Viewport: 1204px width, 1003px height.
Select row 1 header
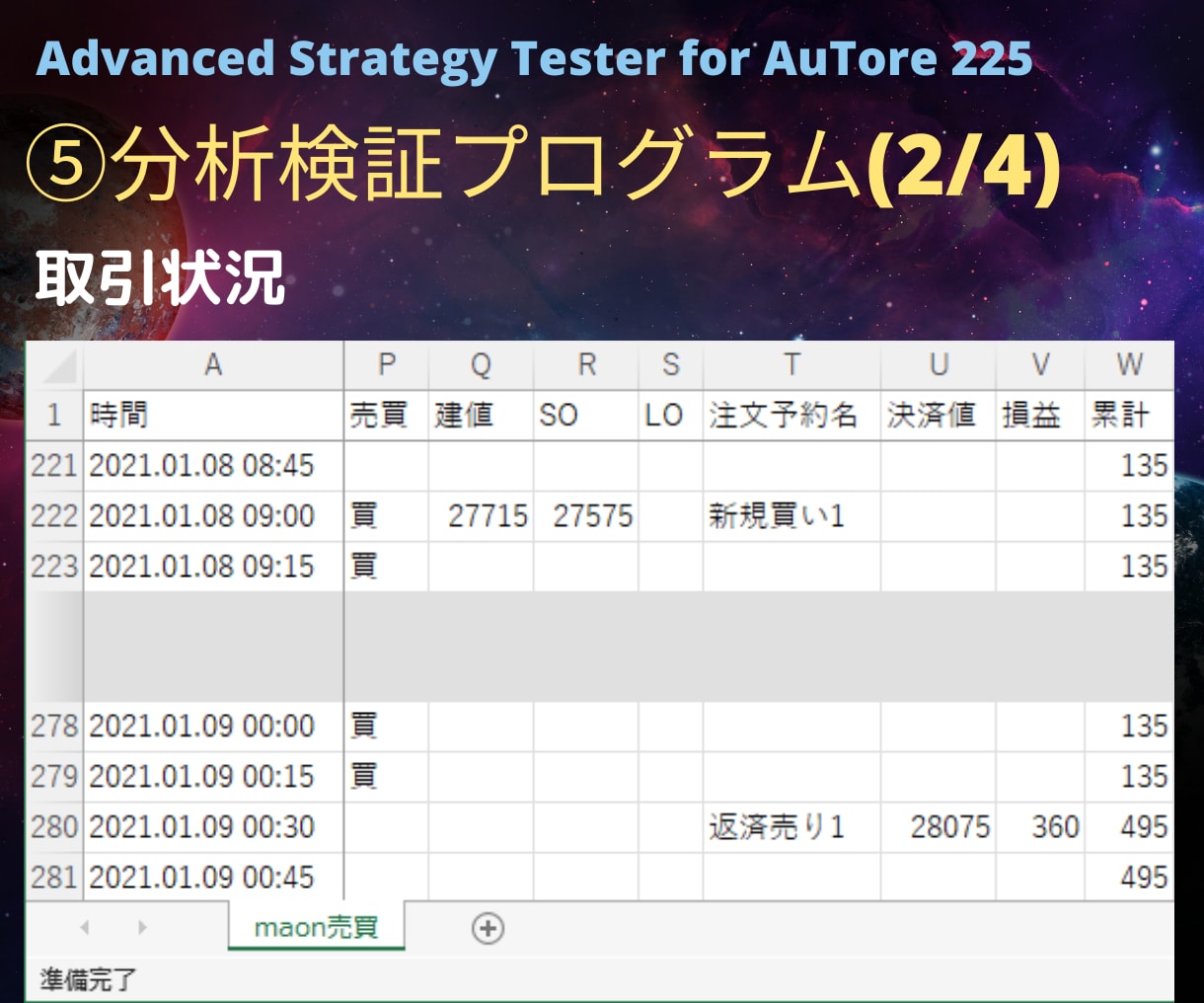click(x=55, y=415)
